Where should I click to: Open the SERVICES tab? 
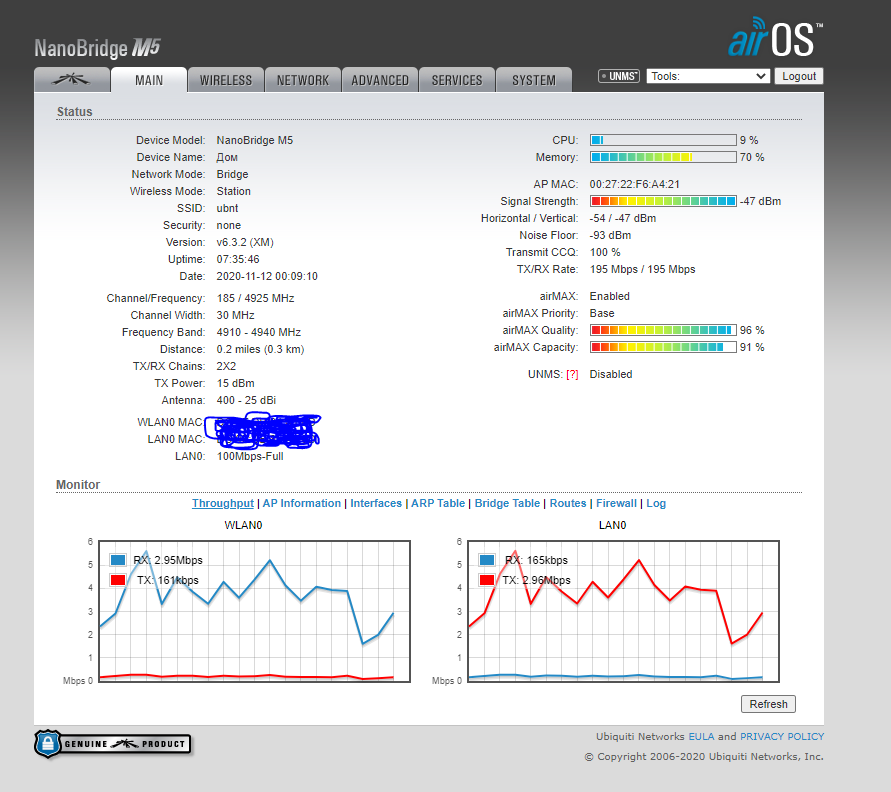[457, 80]
